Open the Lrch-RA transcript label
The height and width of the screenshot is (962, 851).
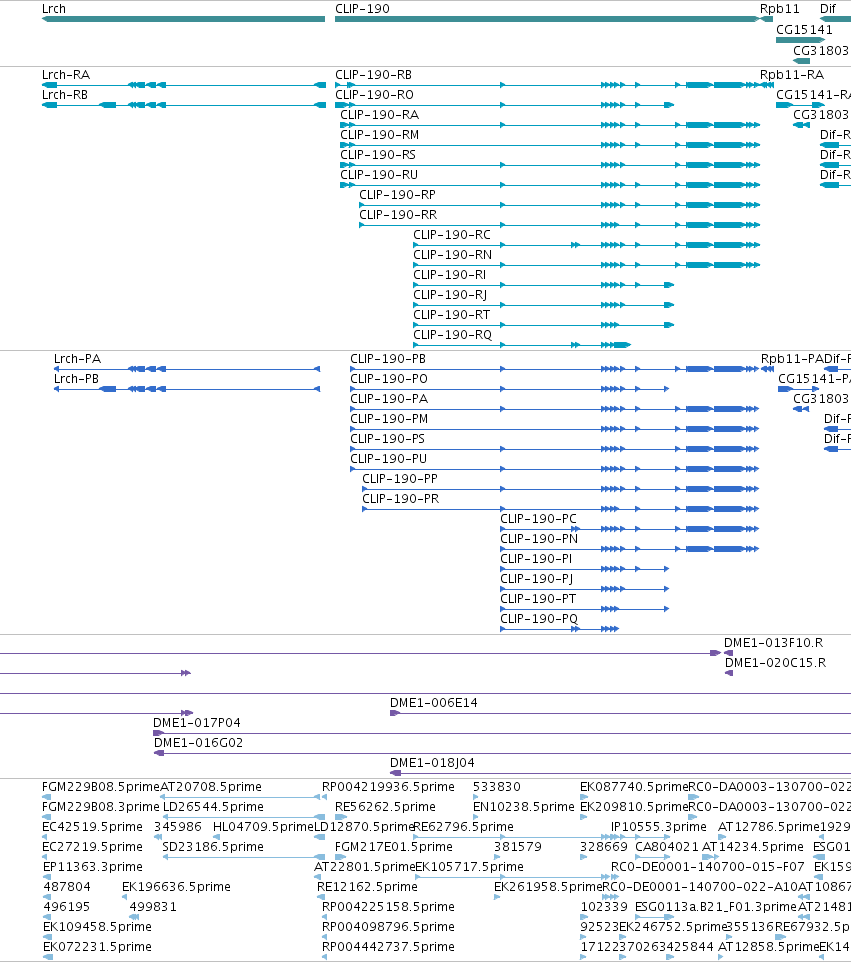coord(66,75)
